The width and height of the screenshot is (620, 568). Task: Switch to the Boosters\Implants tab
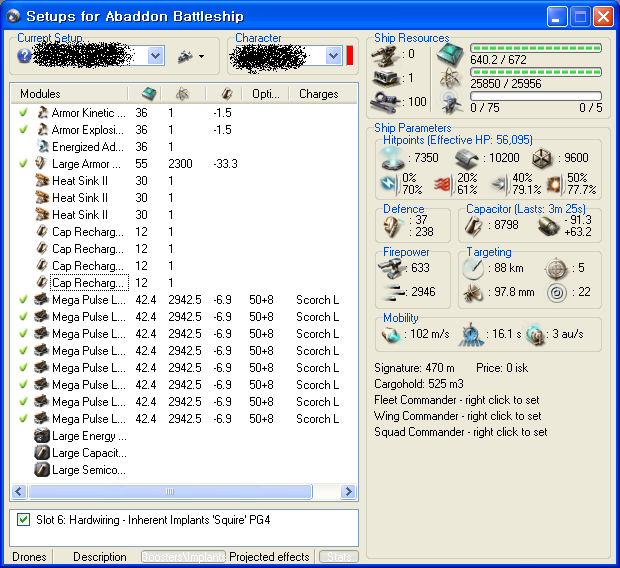[x=184, y=557]
